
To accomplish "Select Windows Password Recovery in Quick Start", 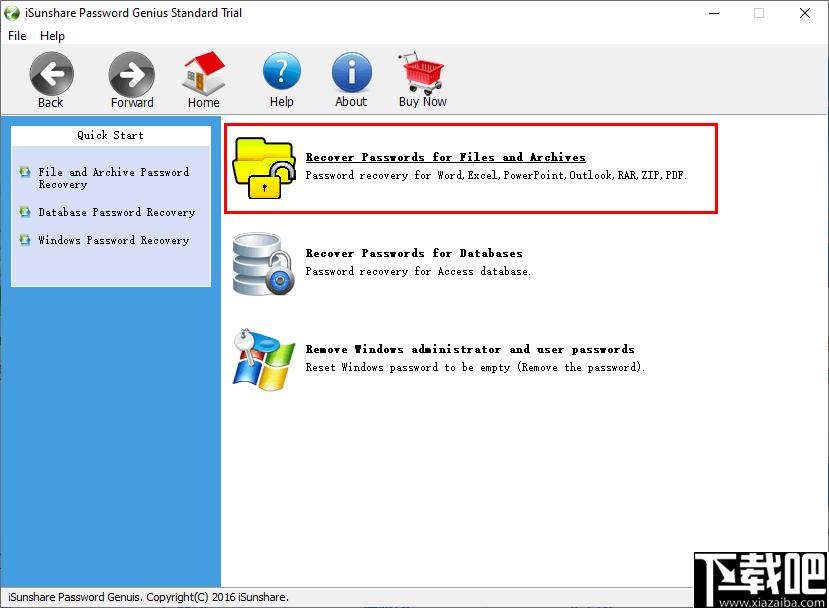I will (x=114, y=240).
